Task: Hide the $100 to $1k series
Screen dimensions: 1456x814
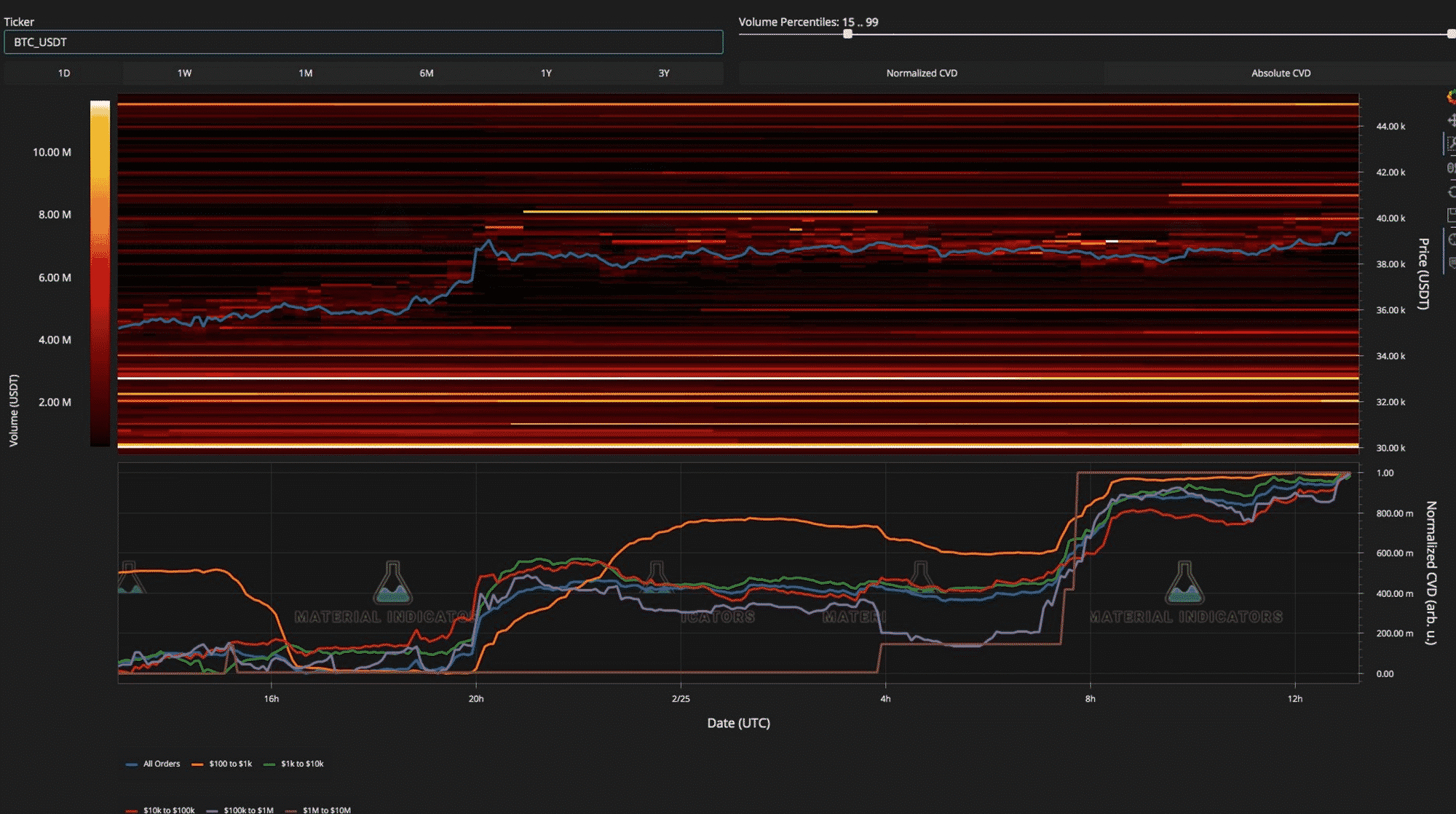Action: click(x=222, y=764)
